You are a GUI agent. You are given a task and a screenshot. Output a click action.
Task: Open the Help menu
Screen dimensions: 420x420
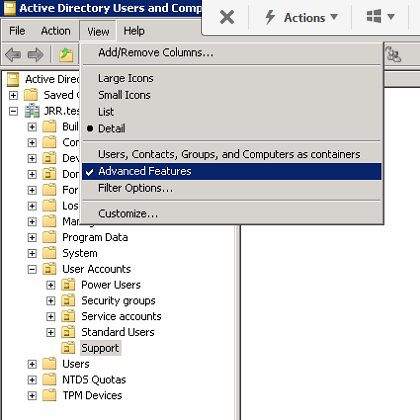click(x=134, y=31)
